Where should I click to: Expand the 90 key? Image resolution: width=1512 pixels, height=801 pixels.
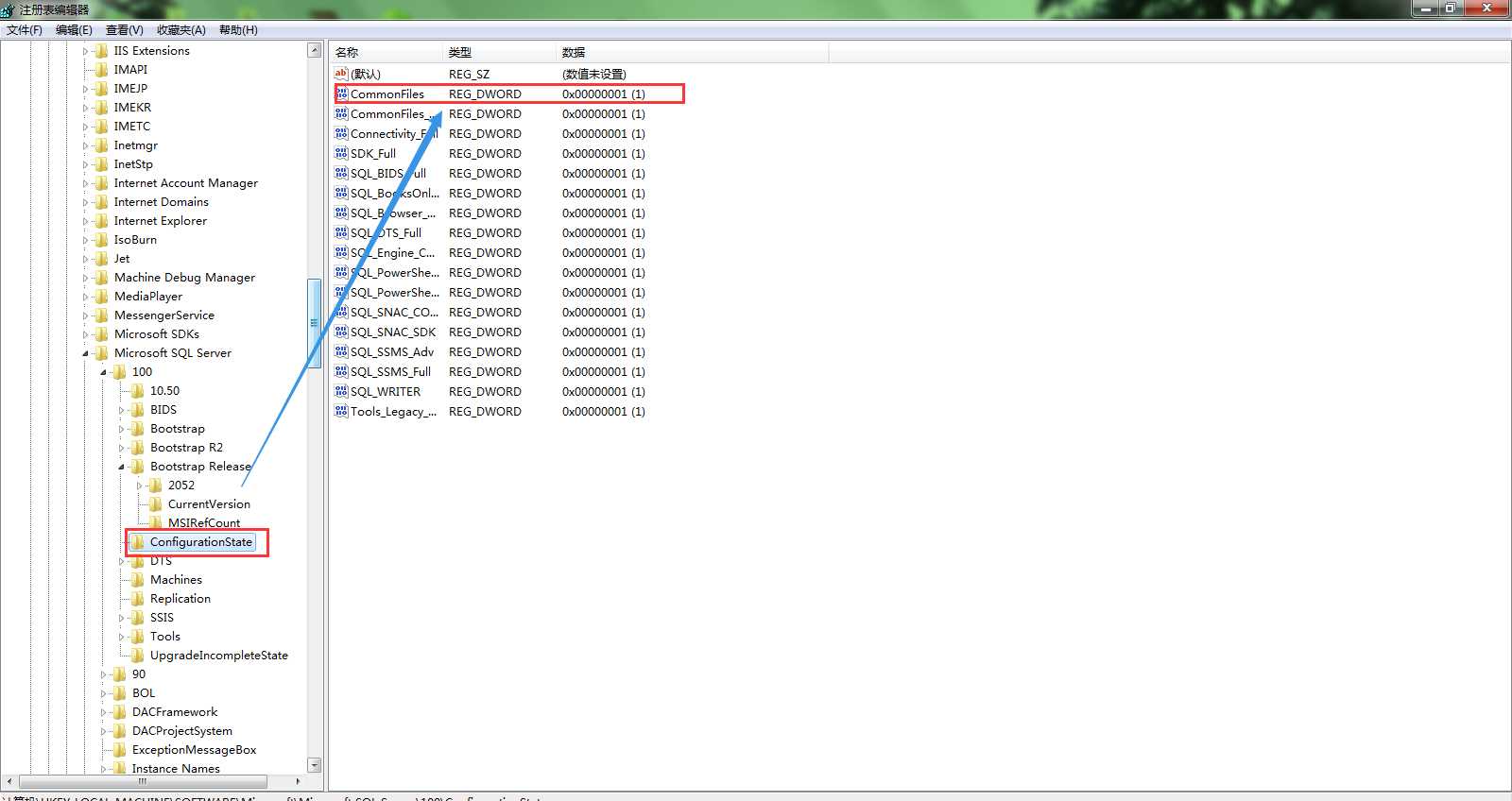click(103, 674)
